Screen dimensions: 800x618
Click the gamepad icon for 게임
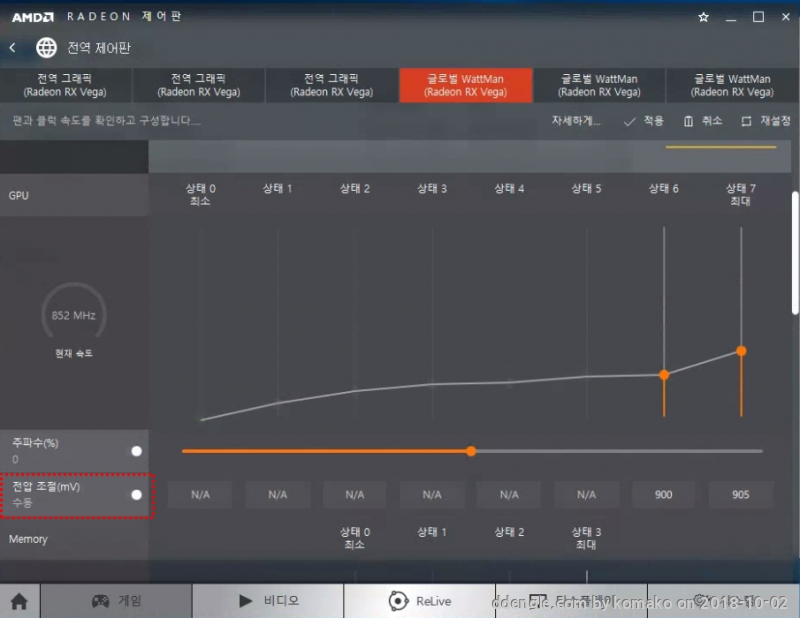pyautogui.click(x=101, y=601)
